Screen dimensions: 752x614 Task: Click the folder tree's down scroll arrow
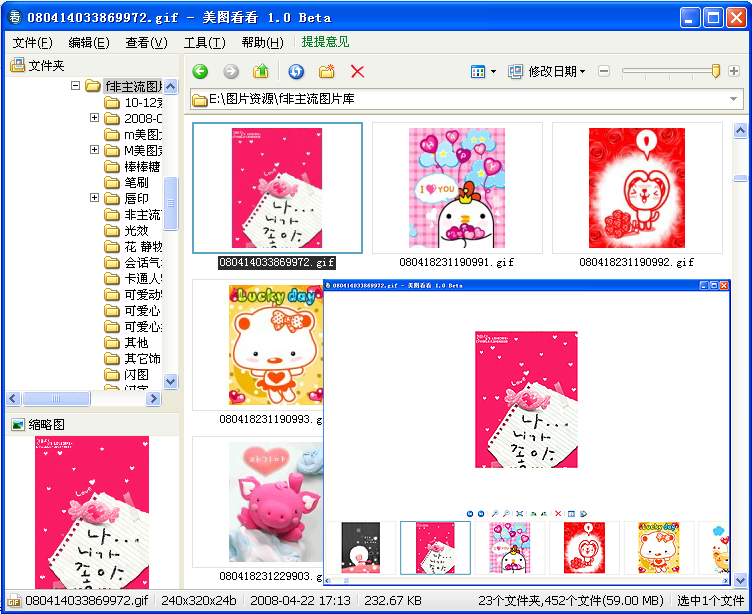(171, 381)
